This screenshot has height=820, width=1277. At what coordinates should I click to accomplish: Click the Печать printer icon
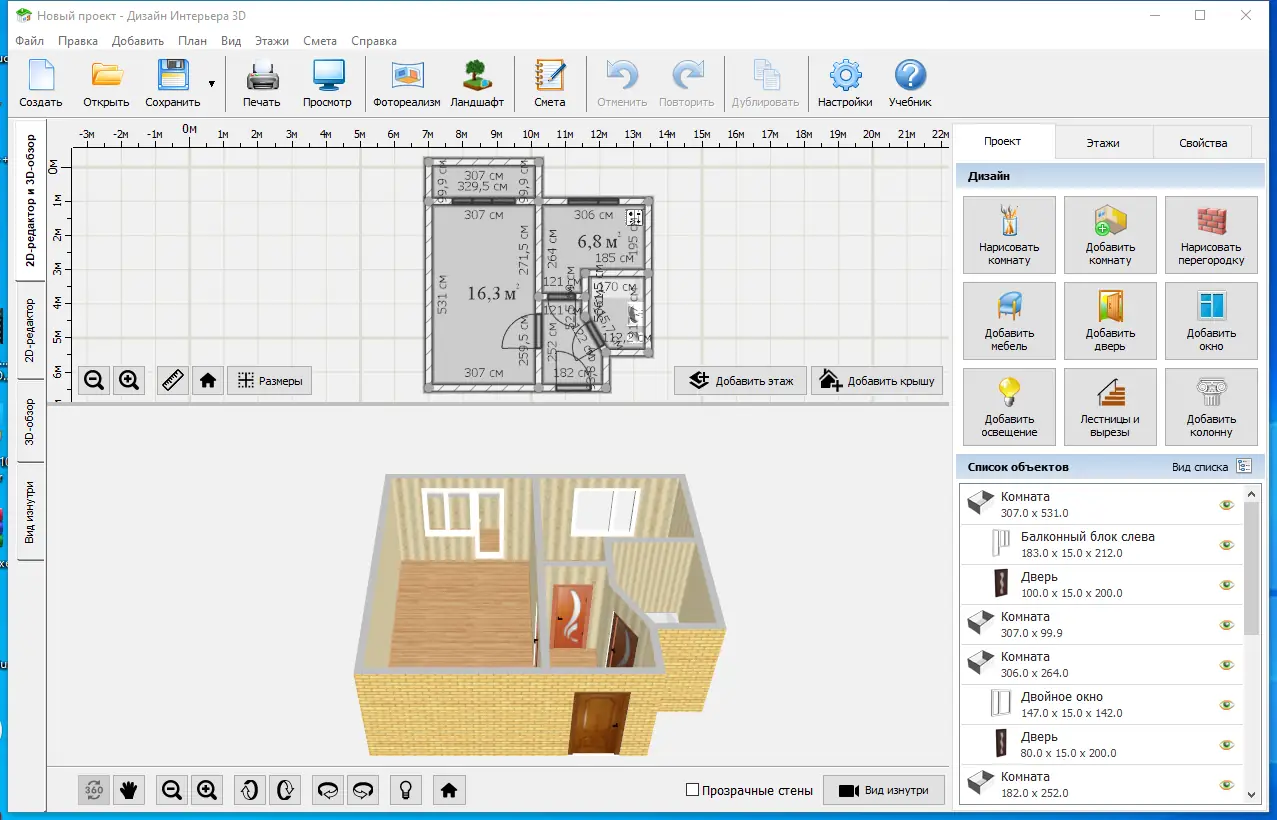tap(262, 84)
